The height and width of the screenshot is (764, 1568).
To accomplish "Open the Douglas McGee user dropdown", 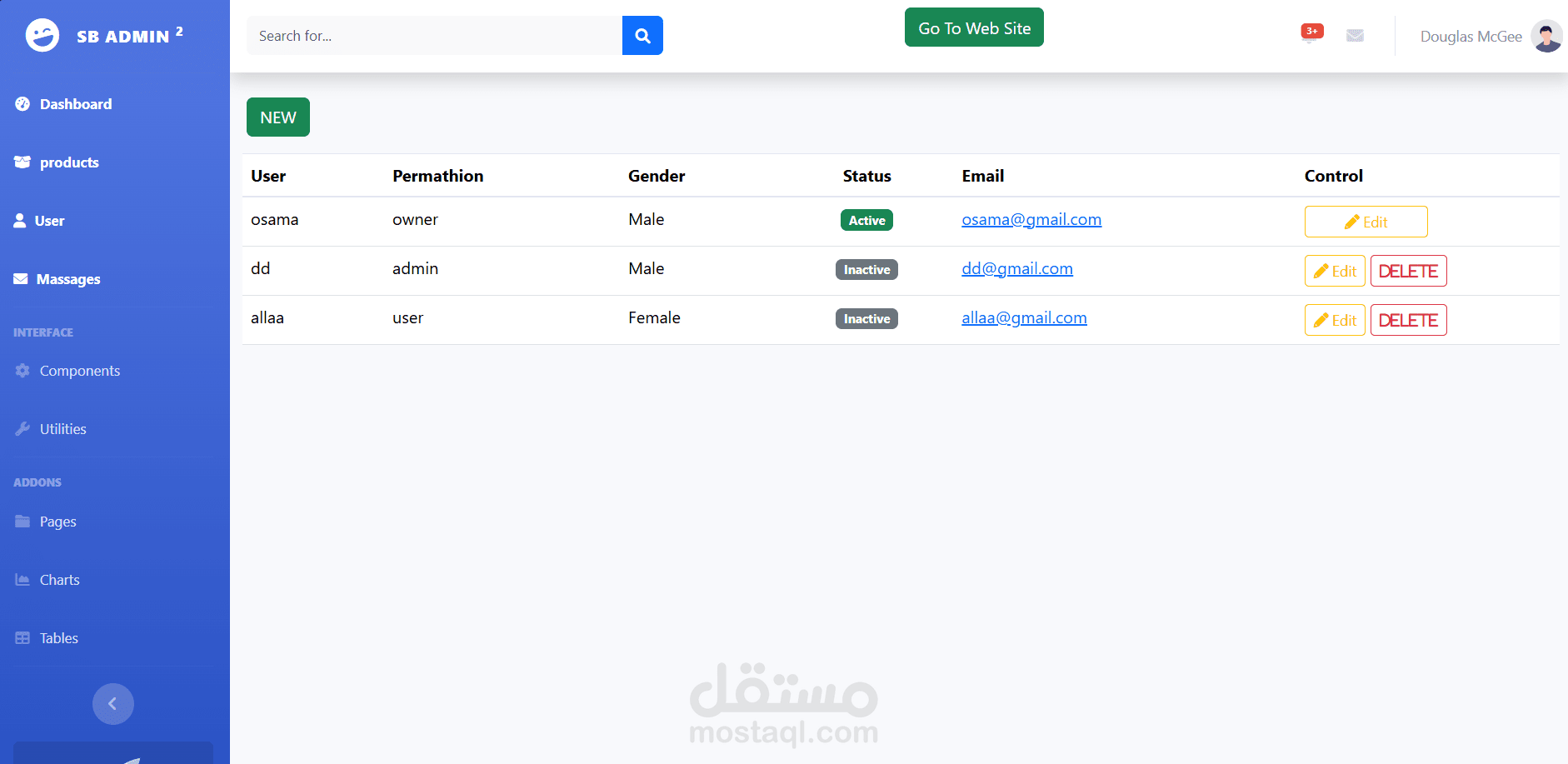I will (1471, 37).
